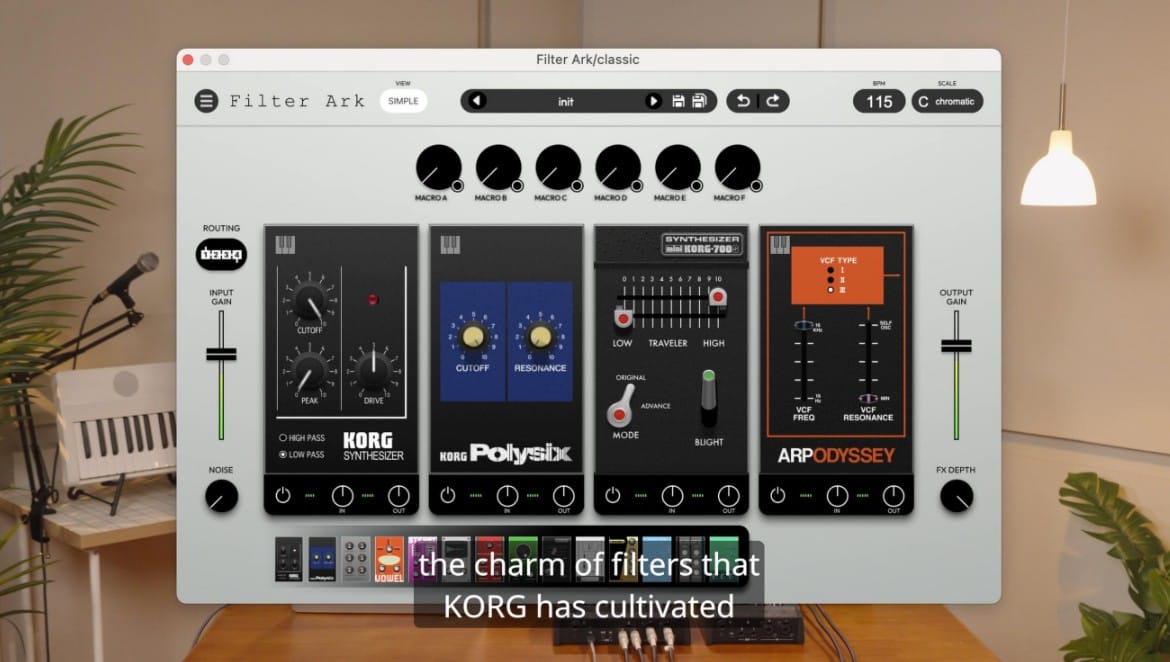Open the chromatic scale dropdown

pos(955,102)
